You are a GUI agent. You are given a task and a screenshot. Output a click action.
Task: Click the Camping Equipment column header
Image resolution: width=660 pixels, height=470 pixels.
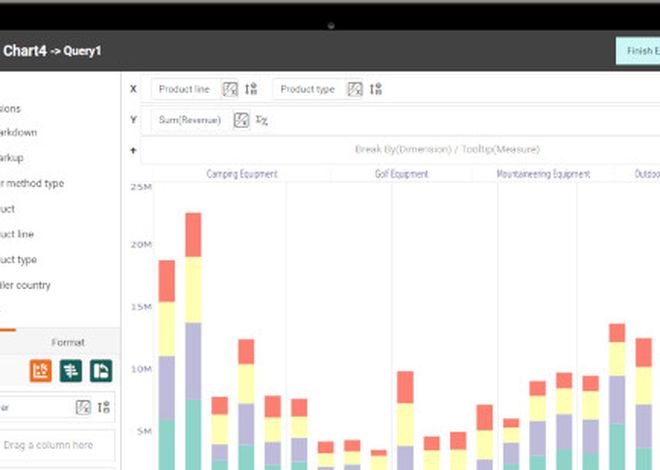(242, 174)
